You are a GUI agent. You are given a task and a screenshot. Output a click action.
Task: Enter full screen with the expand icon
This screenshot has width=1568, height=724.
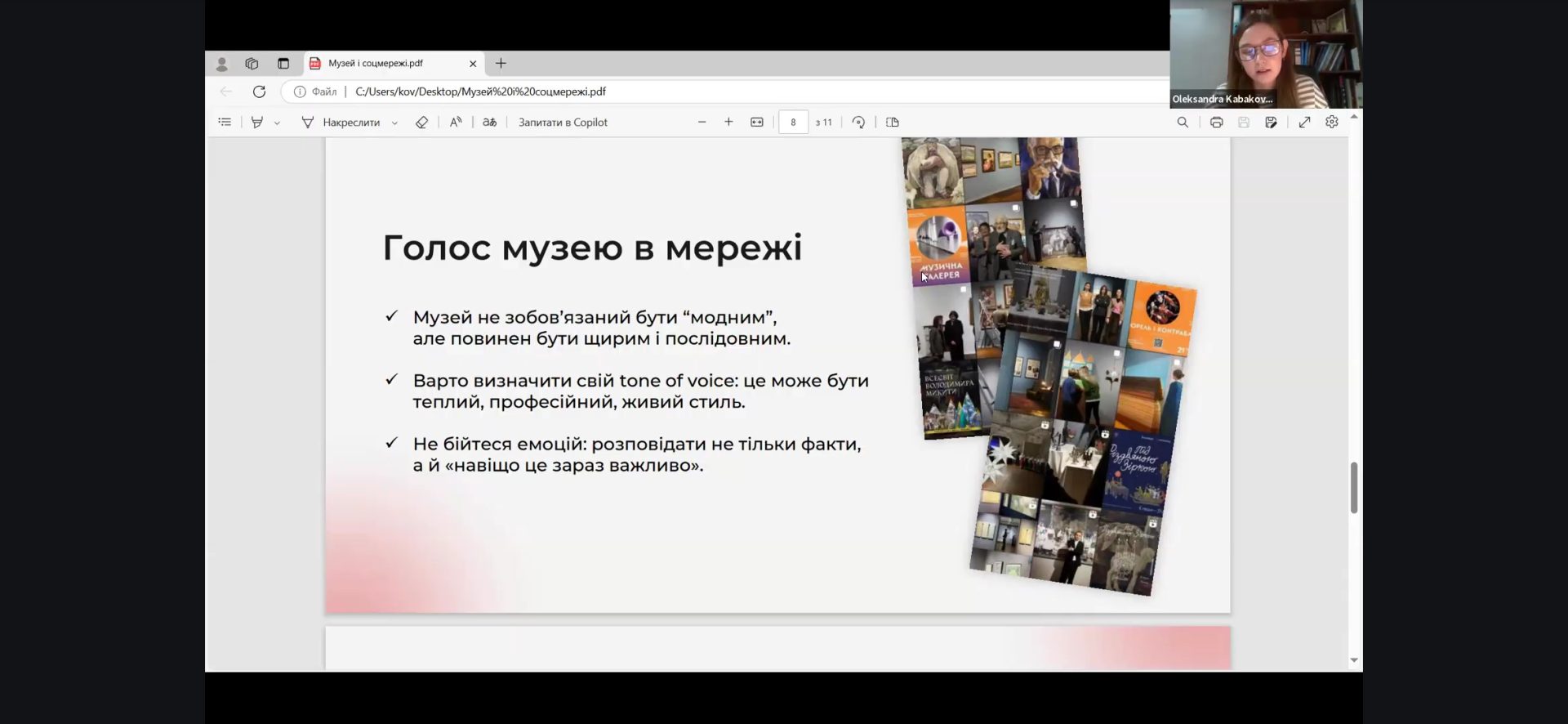(x=1304, y=123)
